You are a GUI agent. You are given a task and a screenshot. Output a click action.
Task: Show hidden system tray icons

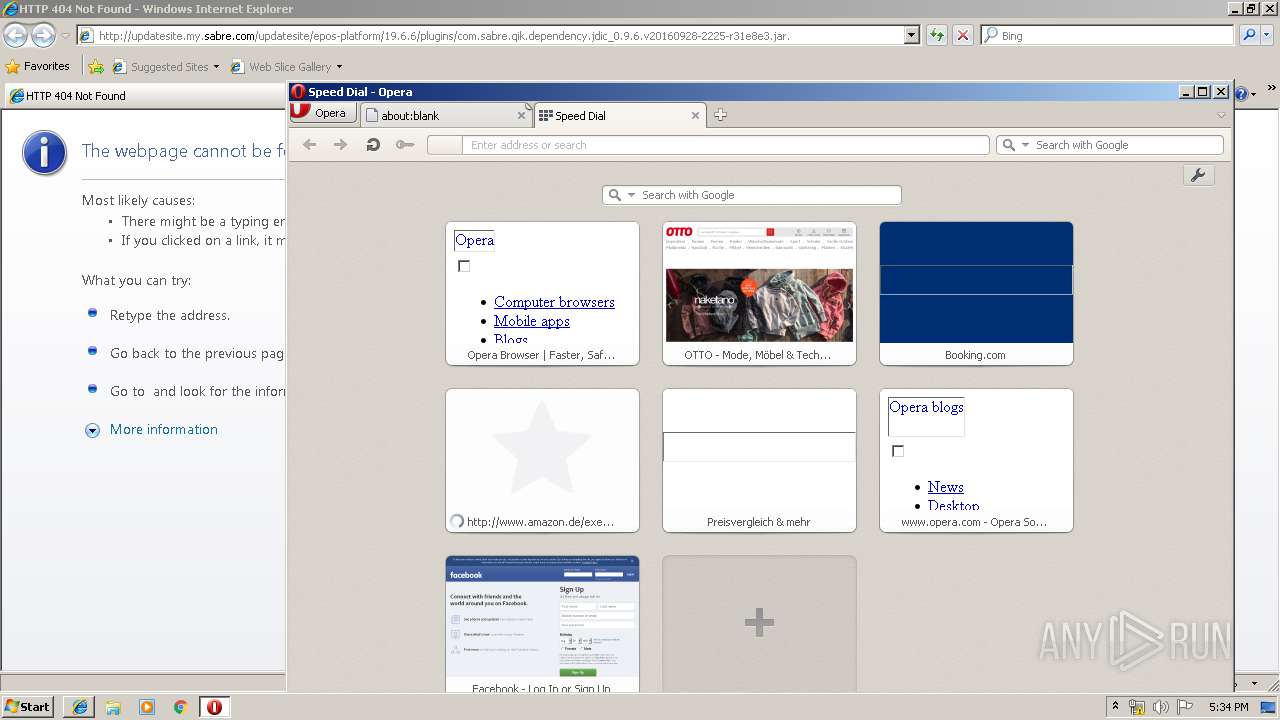[x=1116, y=707]
